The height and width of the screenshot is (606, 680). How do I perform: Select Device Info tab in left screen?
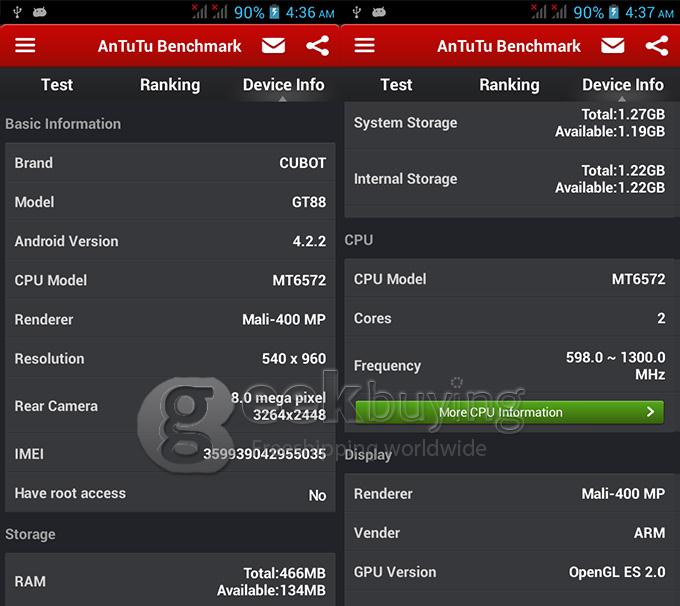284,85
